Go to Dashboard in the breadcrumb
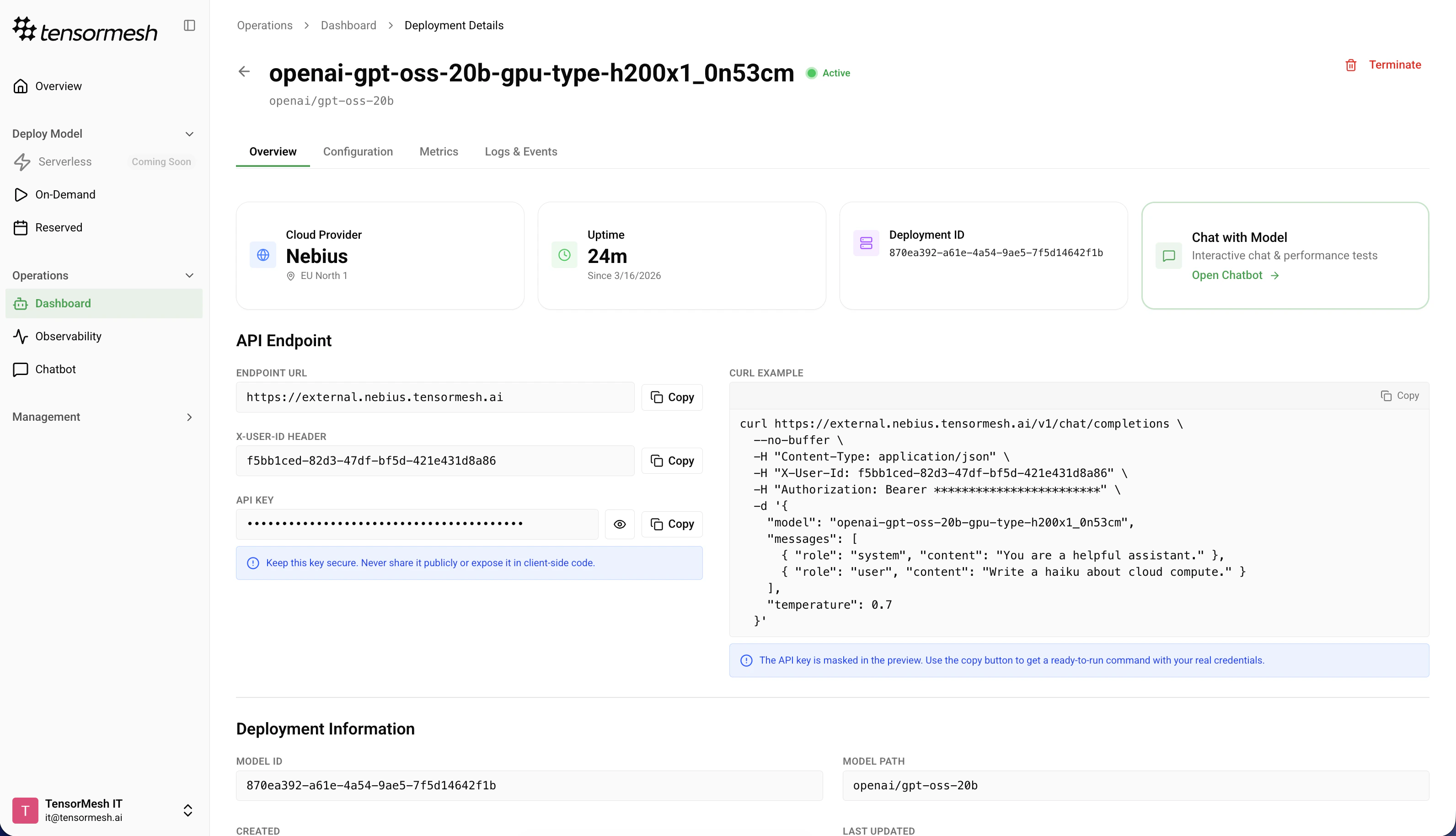 coord(348,25)
